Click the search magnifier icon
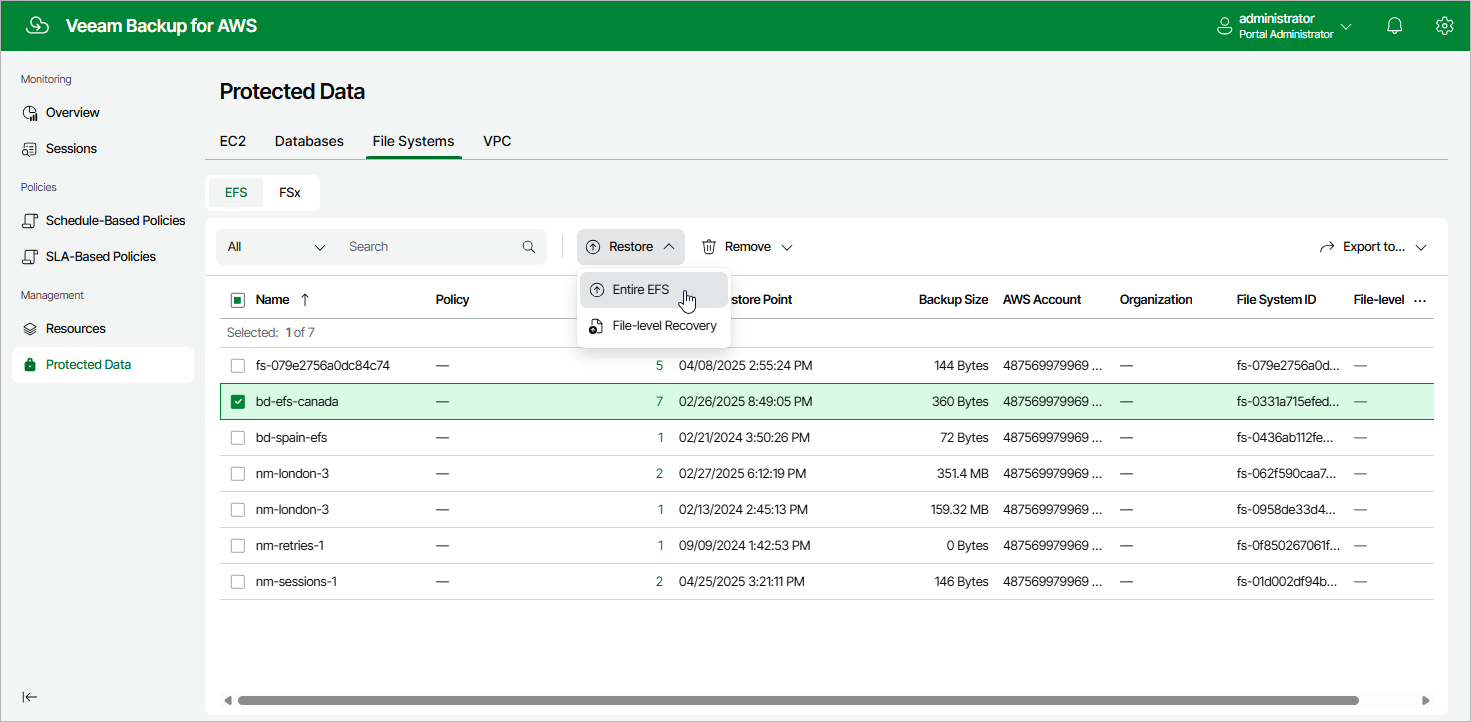Screen dimensions: 1471x722 [529, 247]
